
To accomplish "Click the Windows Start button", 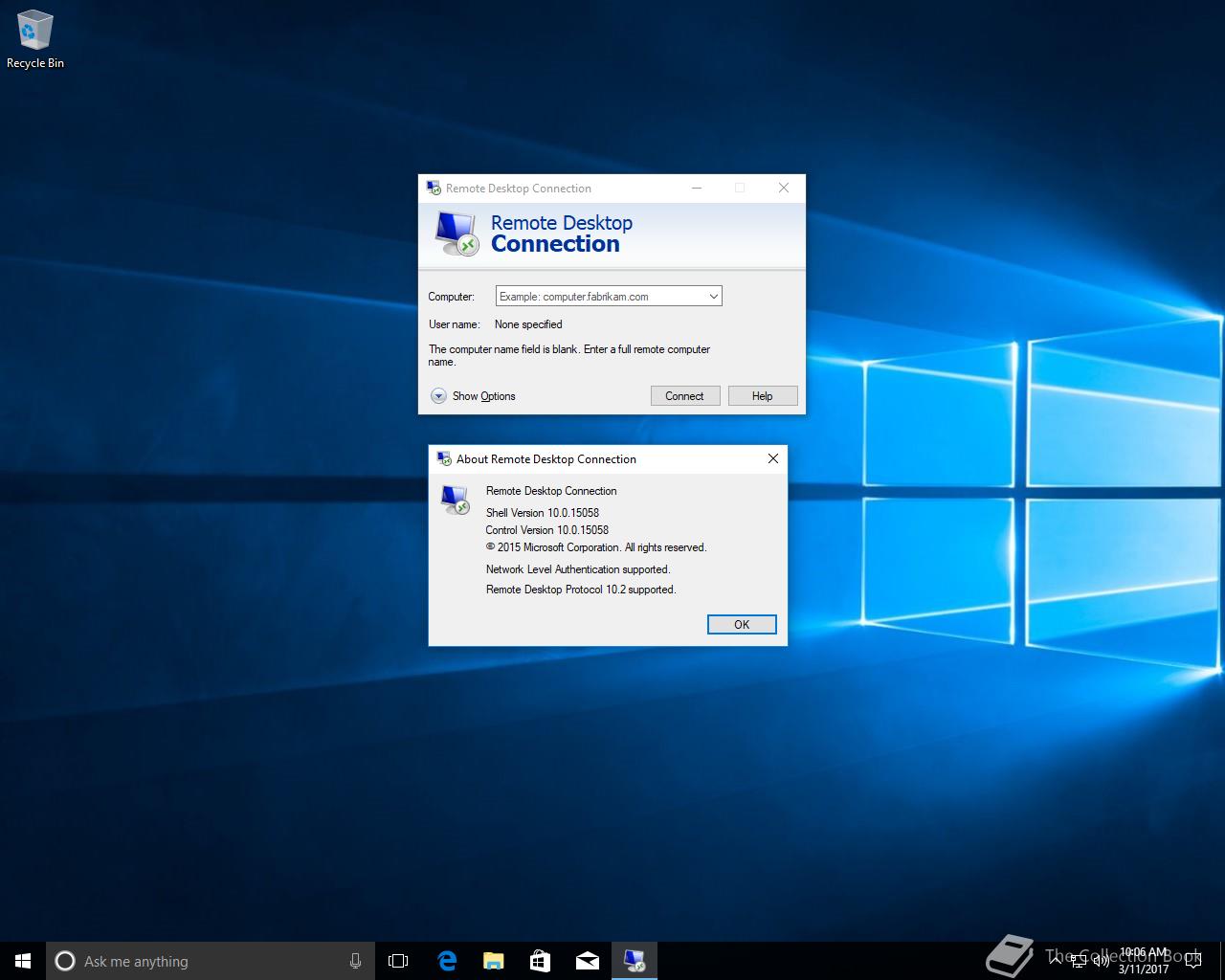I will 23,961.
